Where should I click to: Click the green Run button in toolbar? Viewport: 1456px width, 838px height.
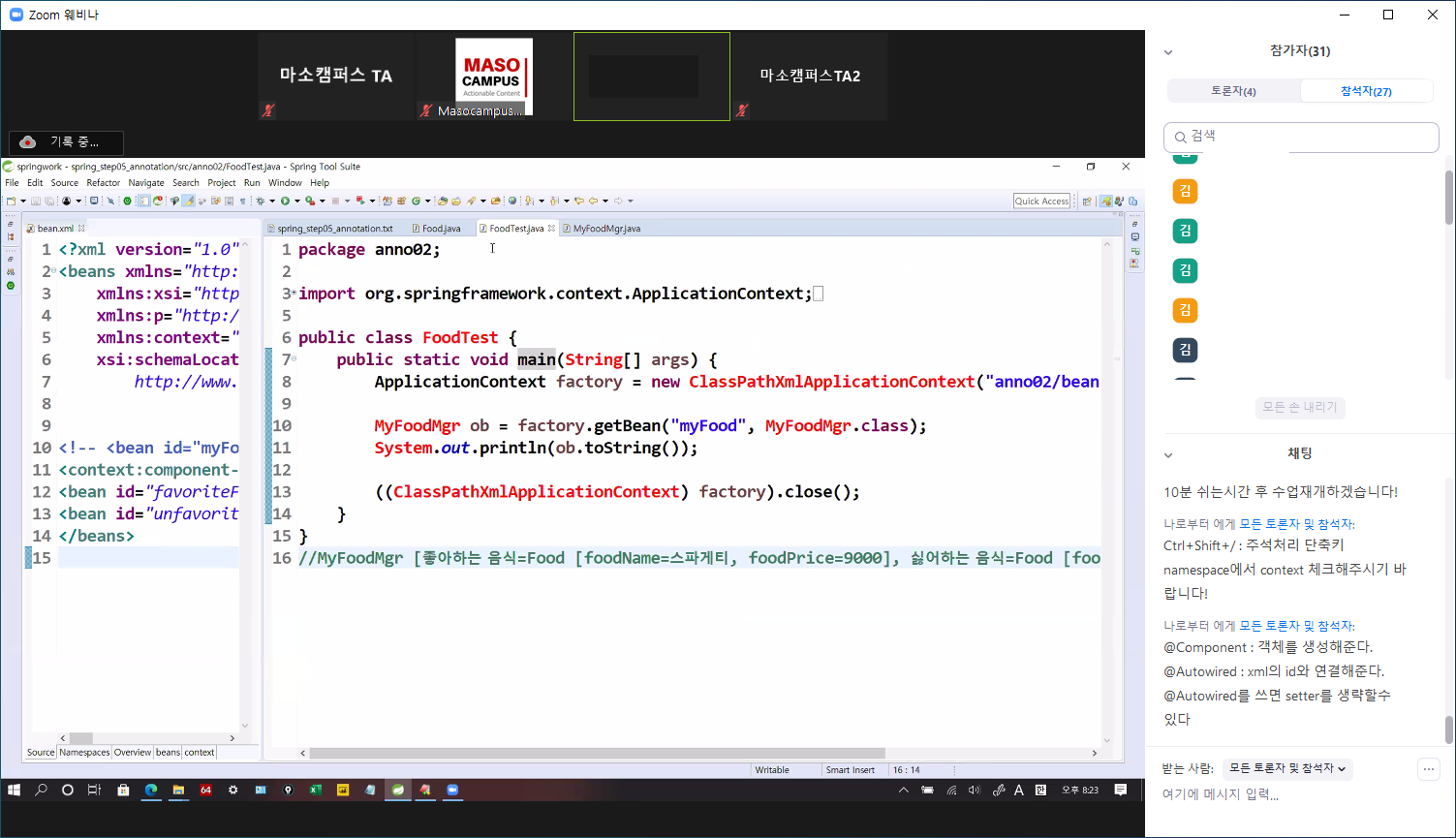[285, 202]
